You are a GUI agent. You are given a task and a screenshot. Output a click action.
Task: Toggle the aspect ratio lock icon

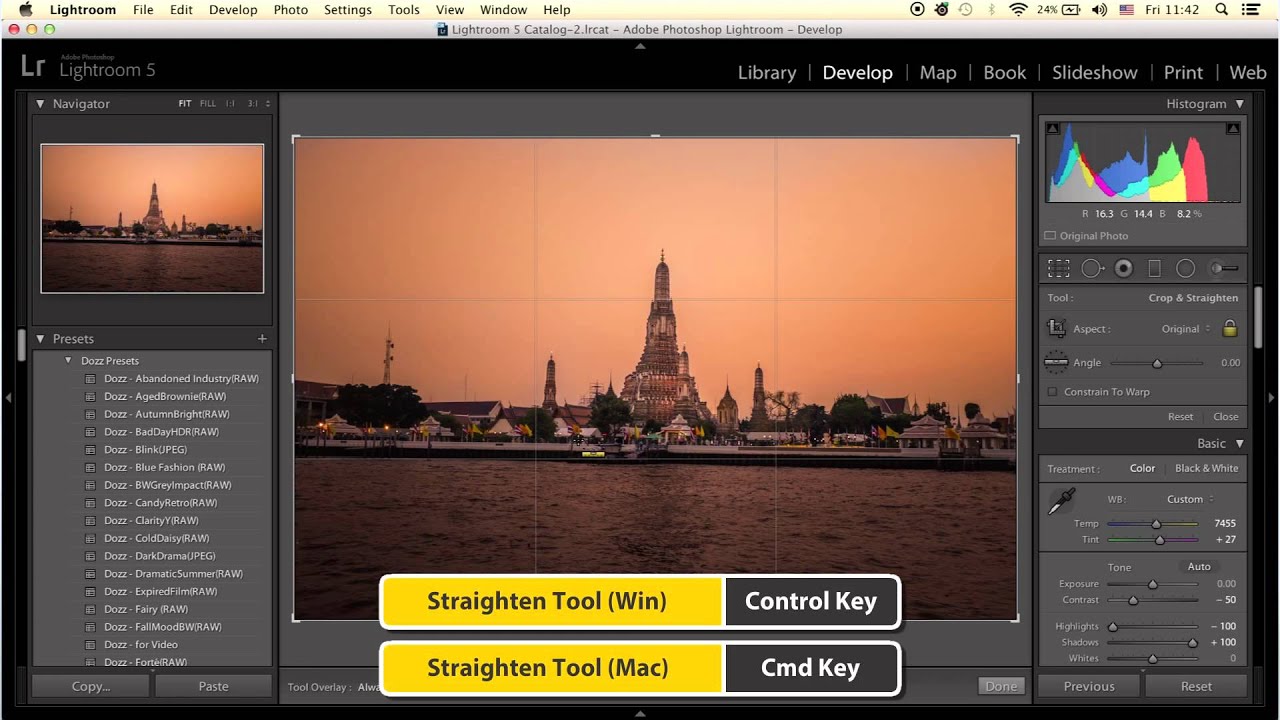pyautogui.click(x=1230, y=328)
